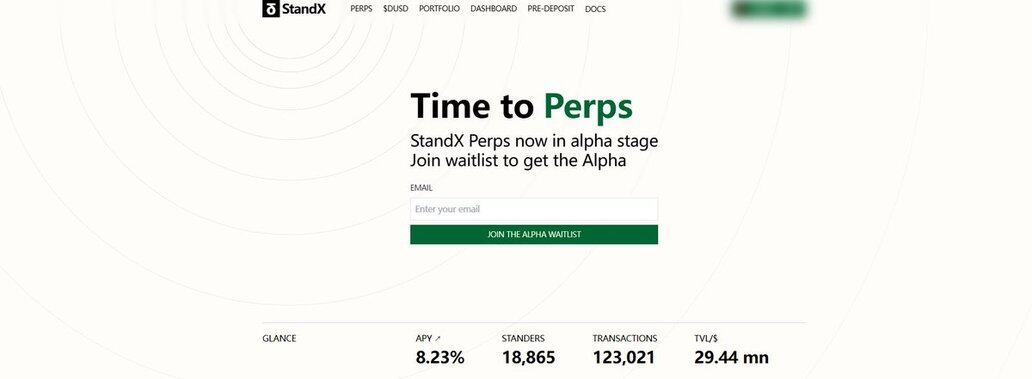
Task: Open the DOCS link
Action: tap(595, 9)
